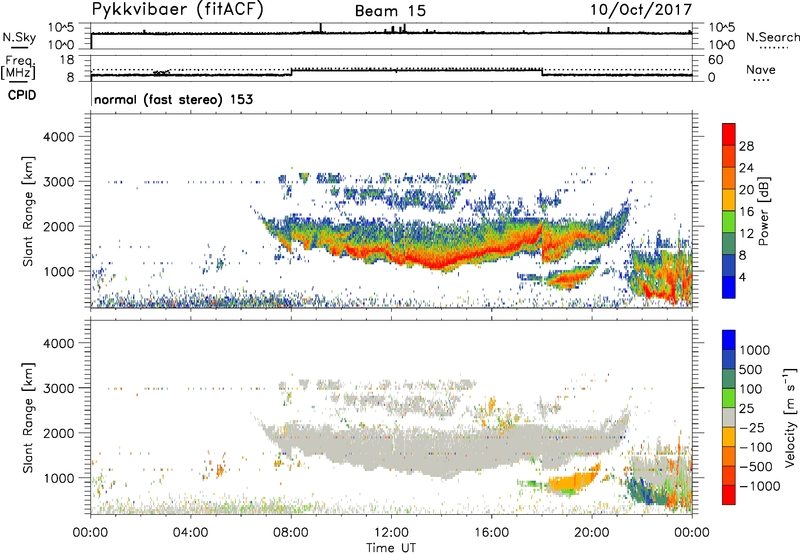Click the -25 label on the velocity colorbar
This screenshot has width=800, height=554.
click(x=752, y=427)
